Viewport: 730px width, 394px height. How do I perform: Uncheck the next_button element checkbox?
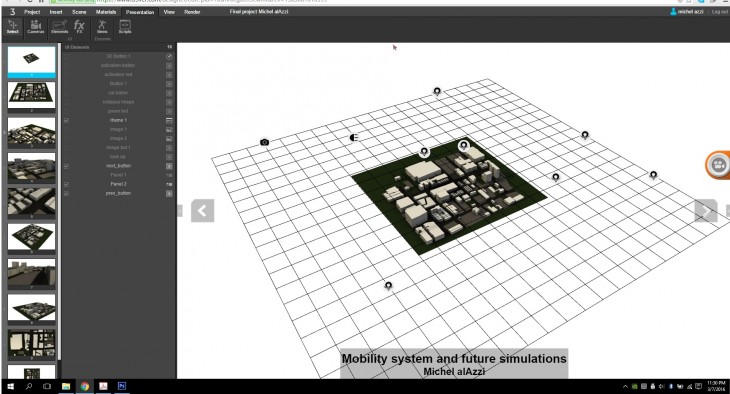tap(67, 166)
